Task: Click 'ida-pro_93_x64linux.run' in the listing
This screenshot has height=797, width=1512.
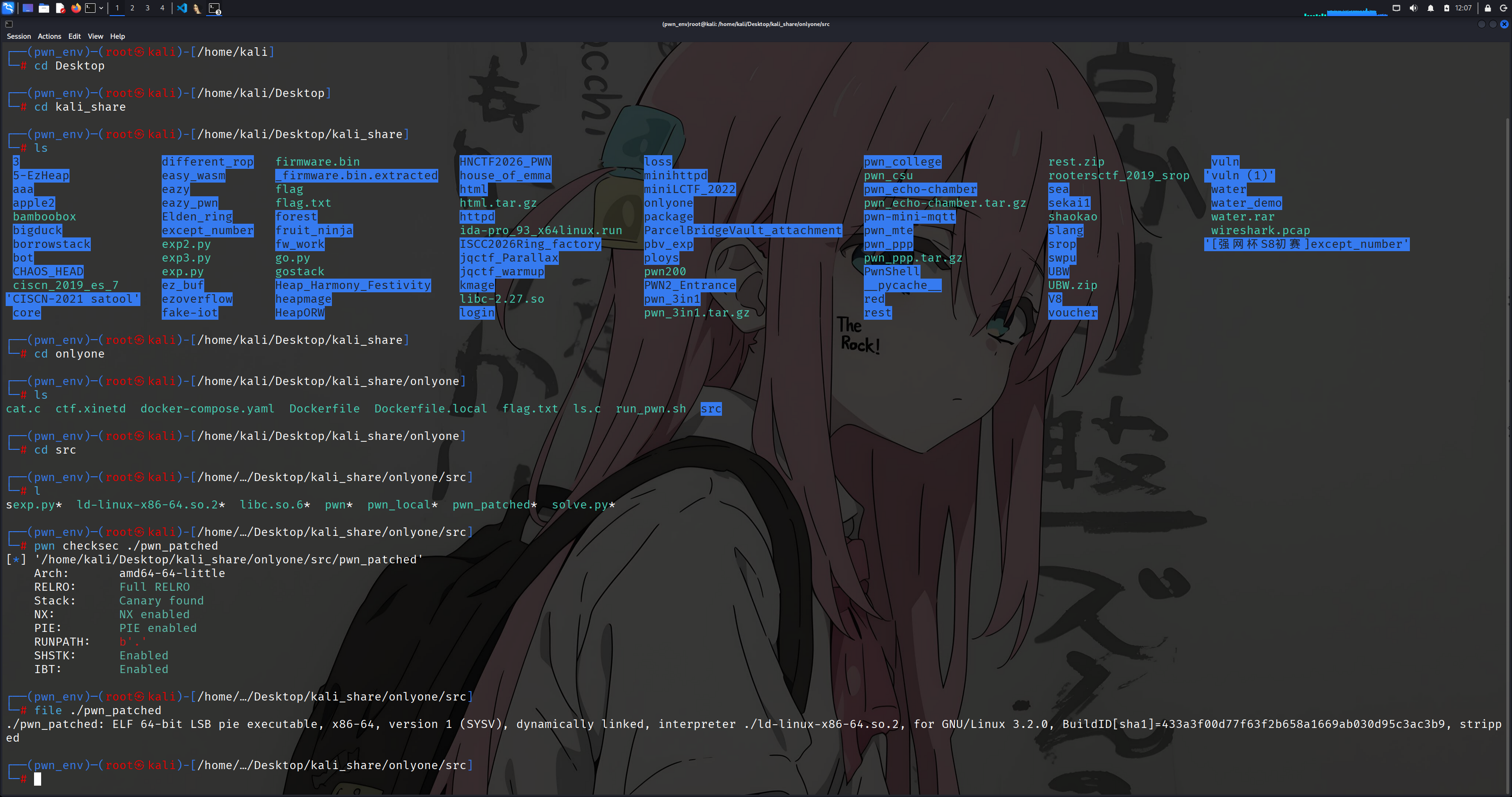Action: point(540,230)
